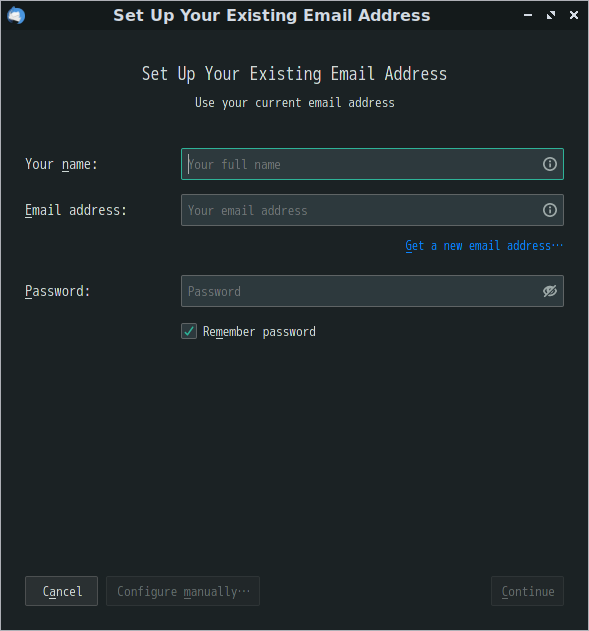This screenshot has width=589, height=631.
Task: Click the Password label text
Action: [58, 291]
